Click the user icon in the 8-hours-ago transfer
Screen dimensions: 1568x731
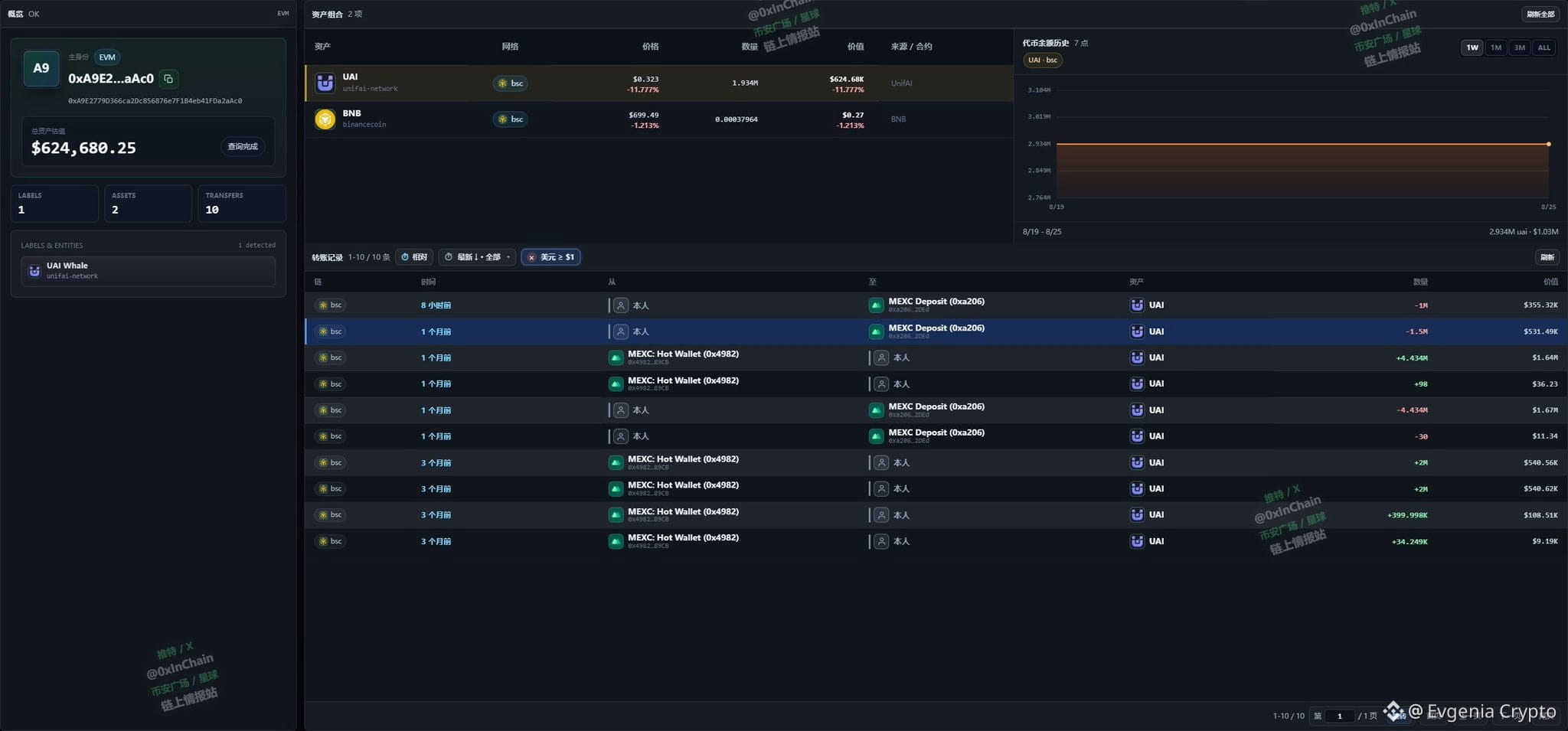[621, 305]
